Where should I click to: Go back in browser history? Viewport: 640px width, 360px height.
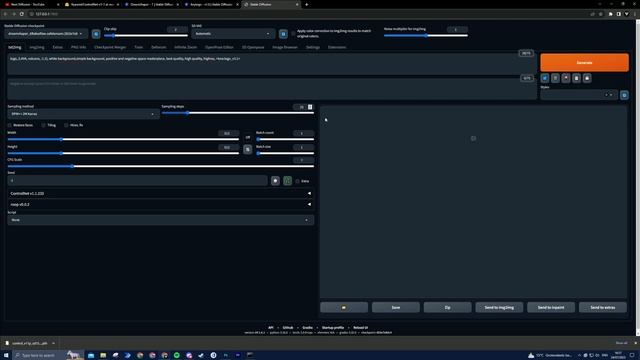tap(5, 14)
